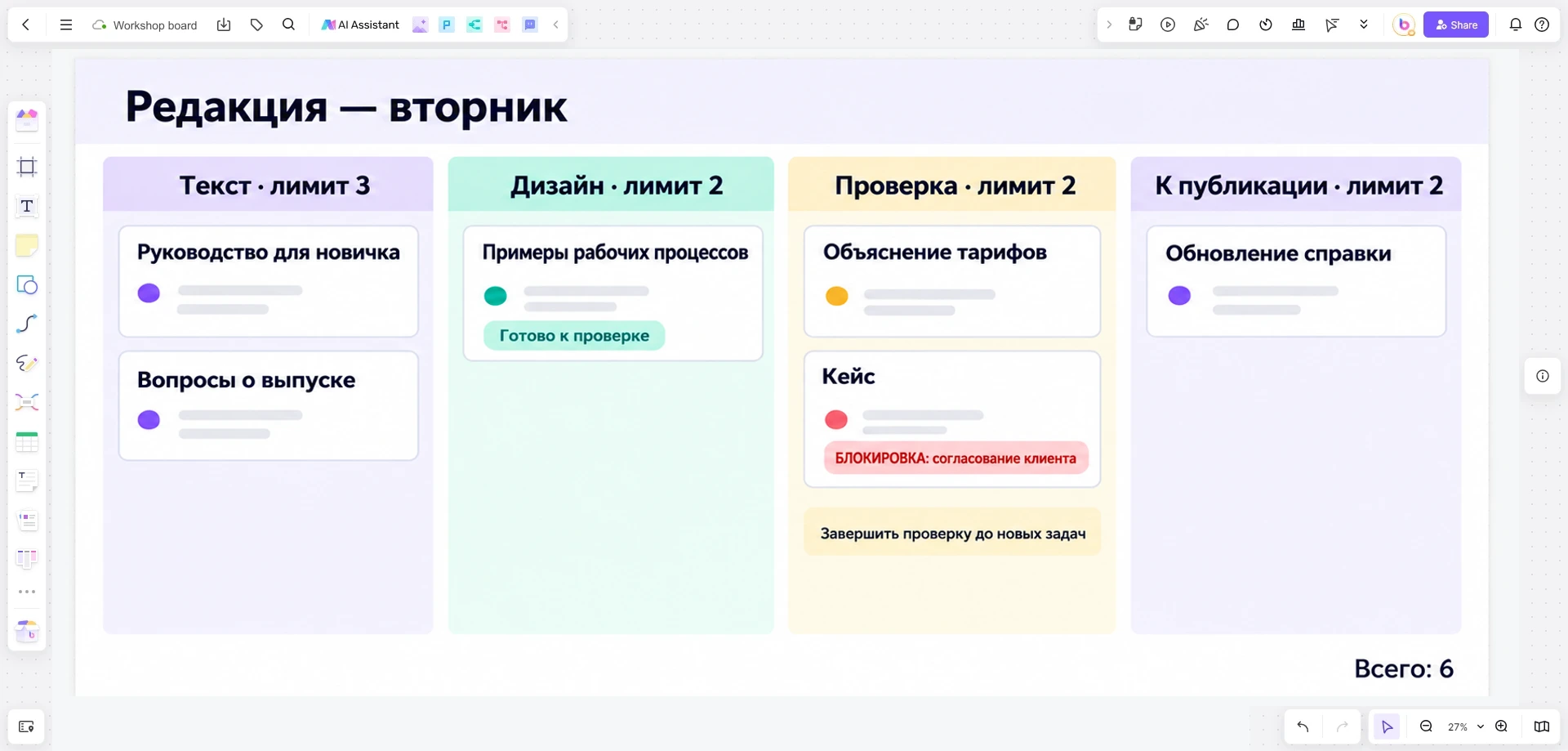Viewport: 1568px width, 751px height.
Task: Expand the right toolbar chevron
Action: click(1109, 25)
